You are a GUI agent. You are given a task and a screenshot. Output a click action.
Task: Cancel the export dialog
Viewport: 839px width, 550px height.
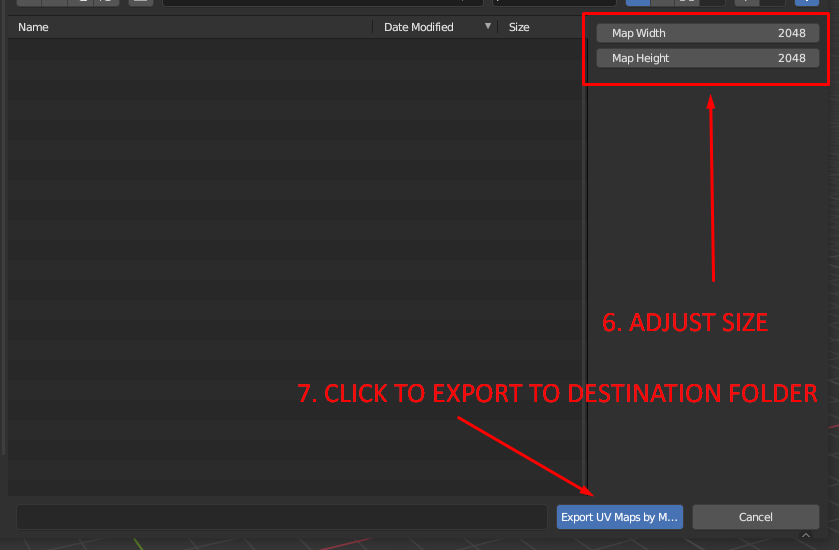pyautogui.click(x=756, y=517)
